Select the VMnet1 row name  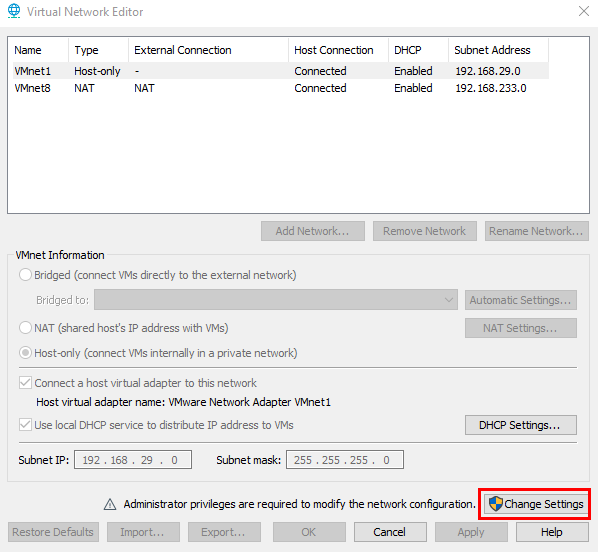[x=32, y=71]
